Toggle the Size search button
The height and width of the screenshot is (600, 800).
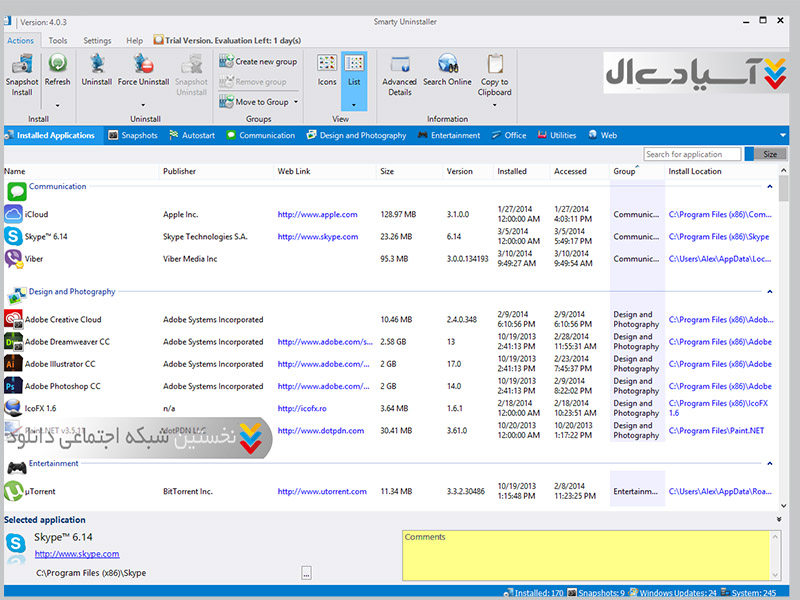[768, 154]
